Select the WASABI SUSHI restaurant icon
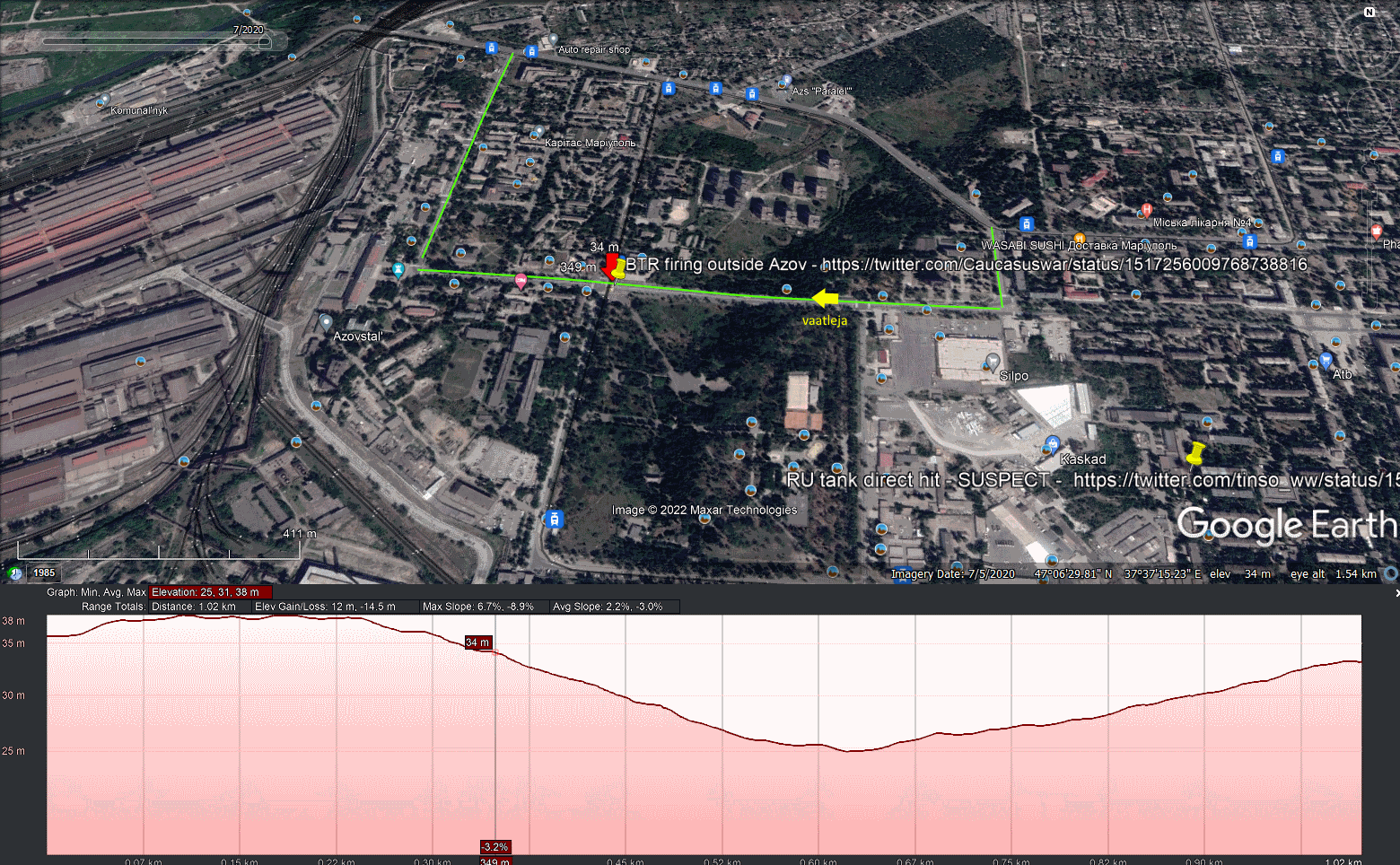1400x865 pixels. (1080, 239)
